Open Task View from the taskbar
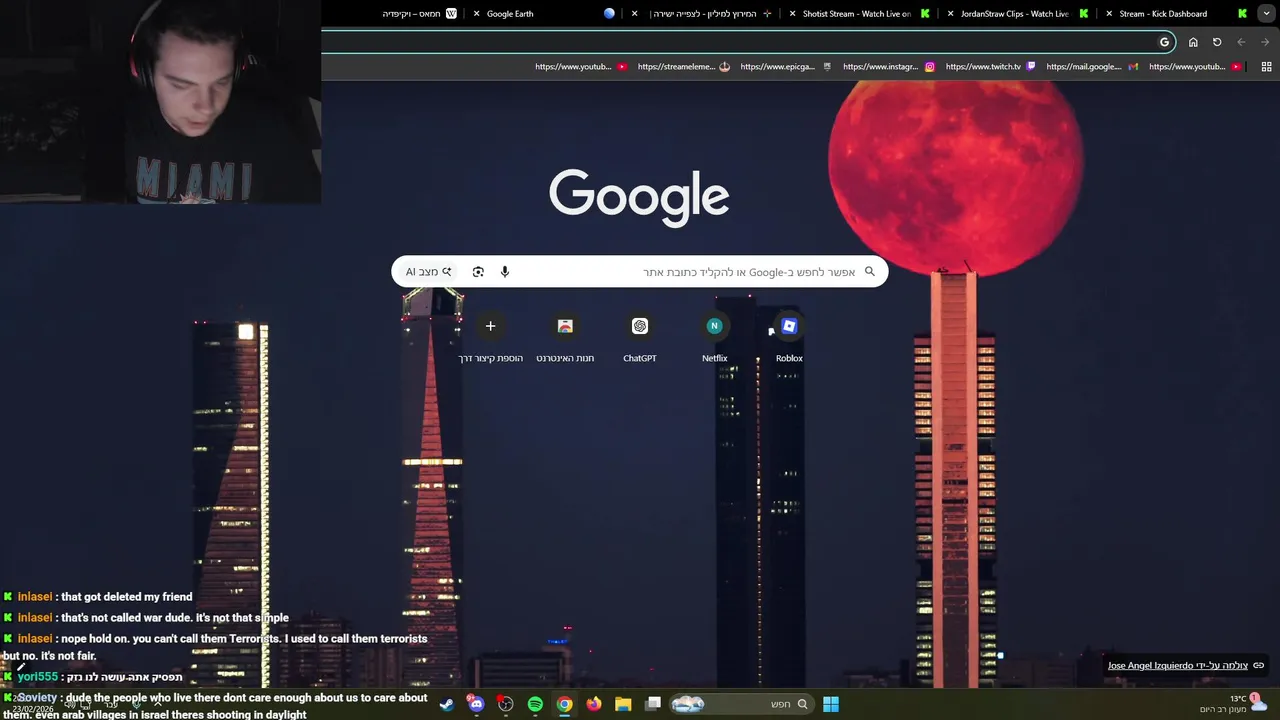Image resolution: width=1280 pixels, height=720 pixels. pos(653,704)
